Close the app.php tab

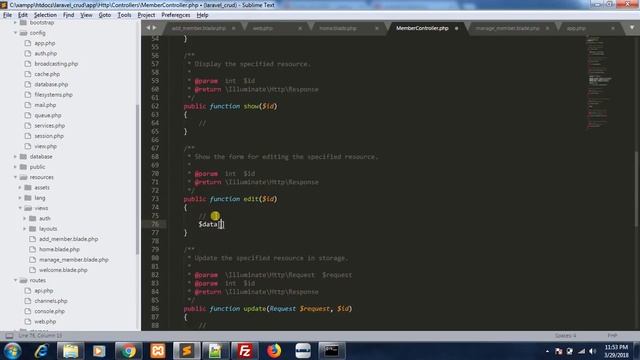pos(613,28)
